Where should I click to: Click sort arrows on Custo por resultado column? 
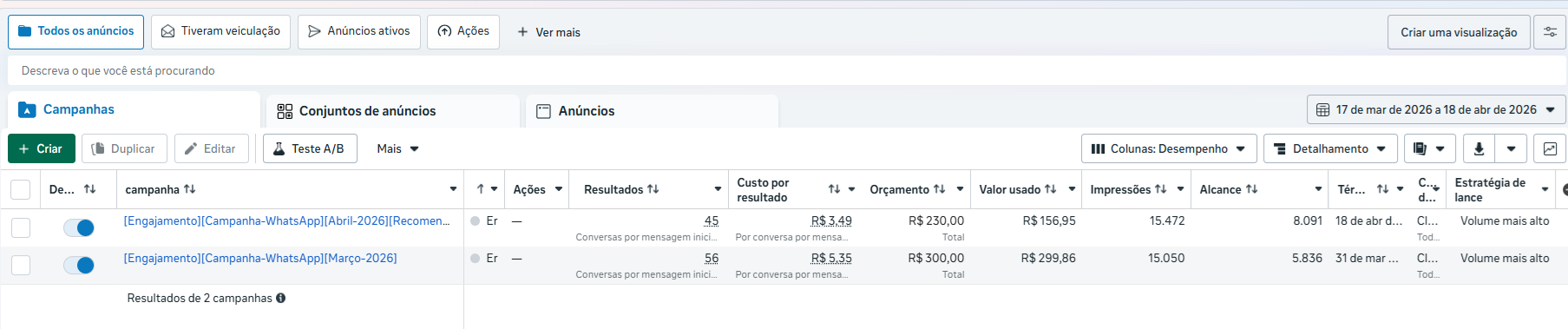pyautogui.click(x=834, y=189)
